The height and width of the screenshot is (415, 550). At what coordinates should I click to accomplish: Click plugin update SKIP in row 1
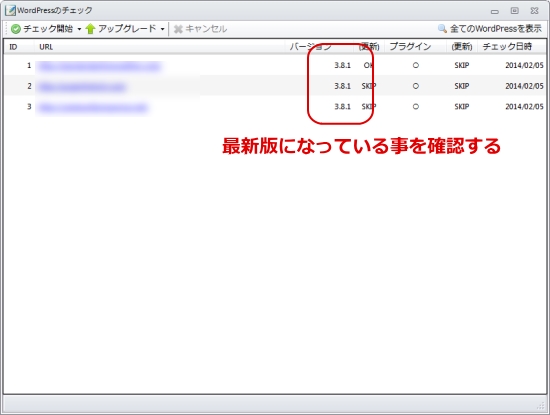462,66
